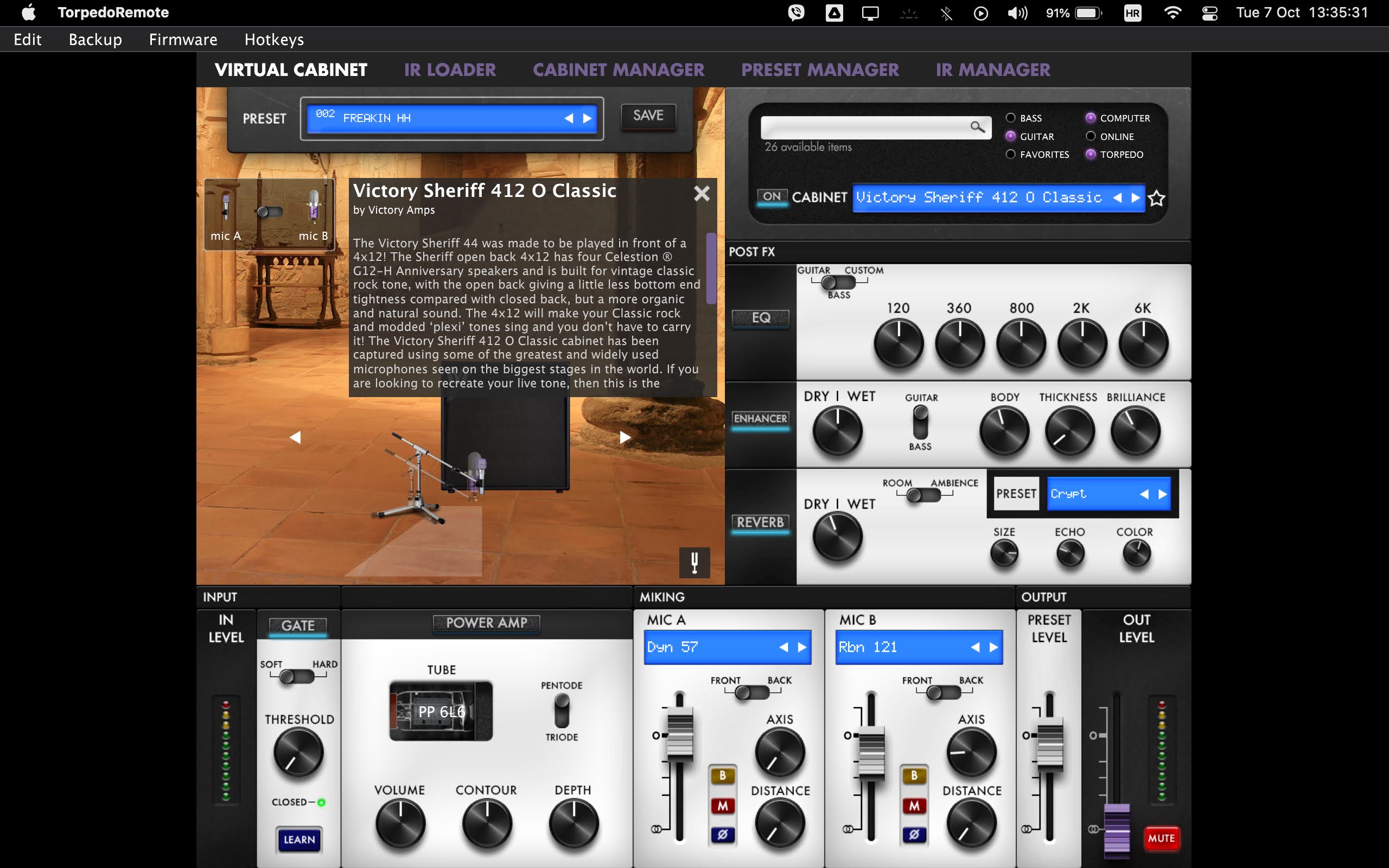Select the BASS radio button
This screenshot has height=868, width=1389.
[x=1010, y=118]
